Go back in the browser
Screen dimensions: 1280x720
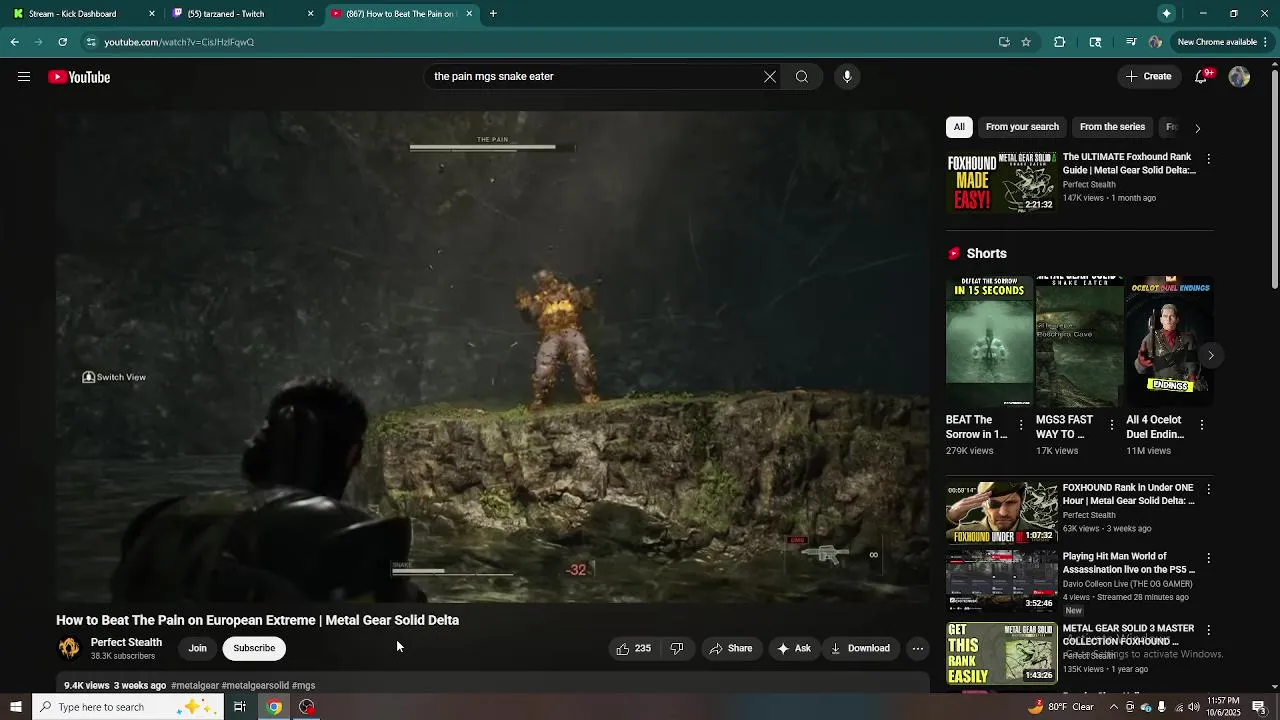coord(14,42)
